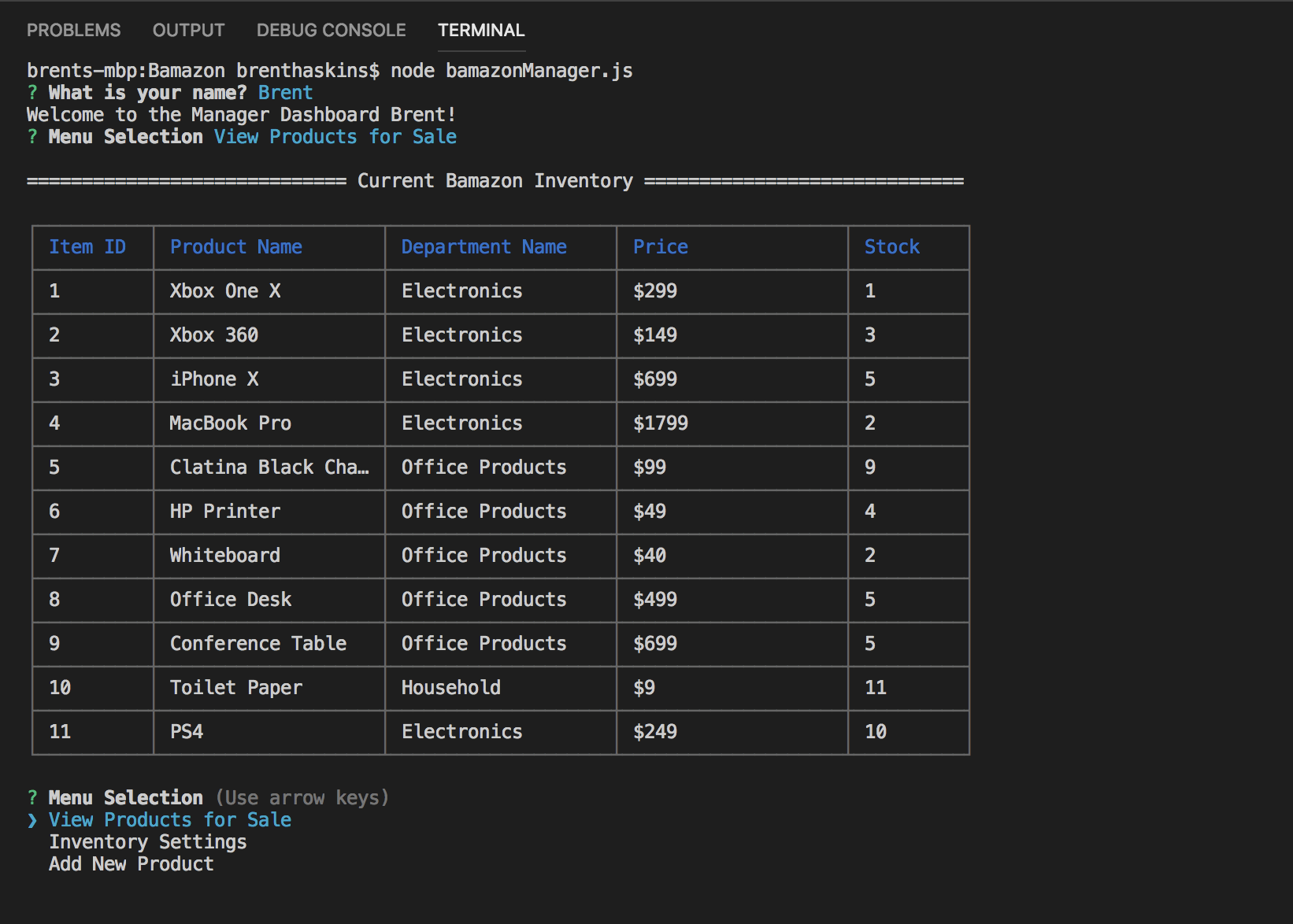This screenshot has width=1293, height=924.
Task: Click the Office Products cell in Whiteboard row
Action: tap(501, 556)
